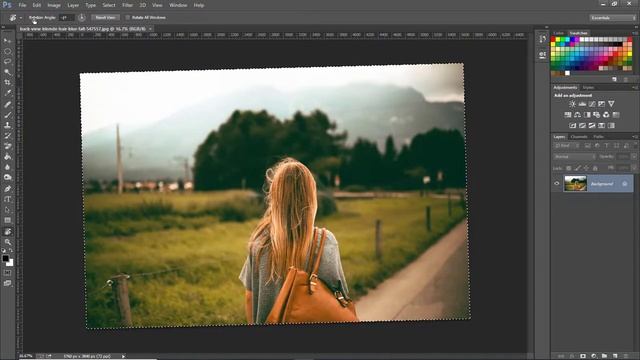This screenshot has height=360, width=640.
Task: Select the Quick Selection tool
Action: [x=7, y=72]
